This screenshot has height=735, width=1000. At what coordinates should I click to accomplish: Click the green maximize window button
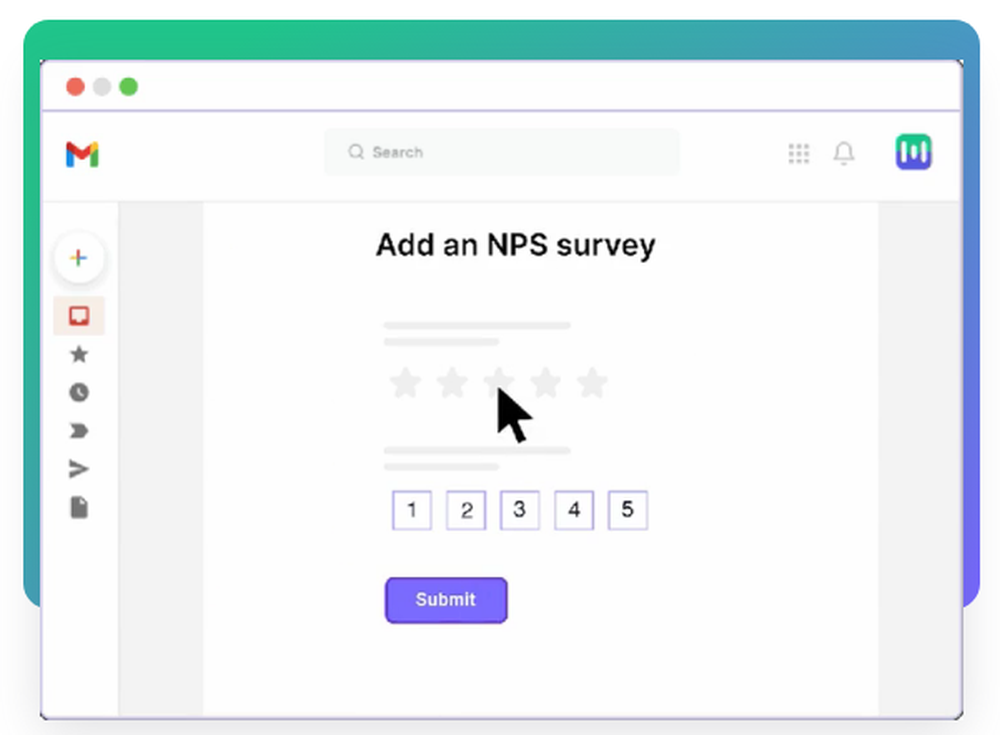click(129, 87)
